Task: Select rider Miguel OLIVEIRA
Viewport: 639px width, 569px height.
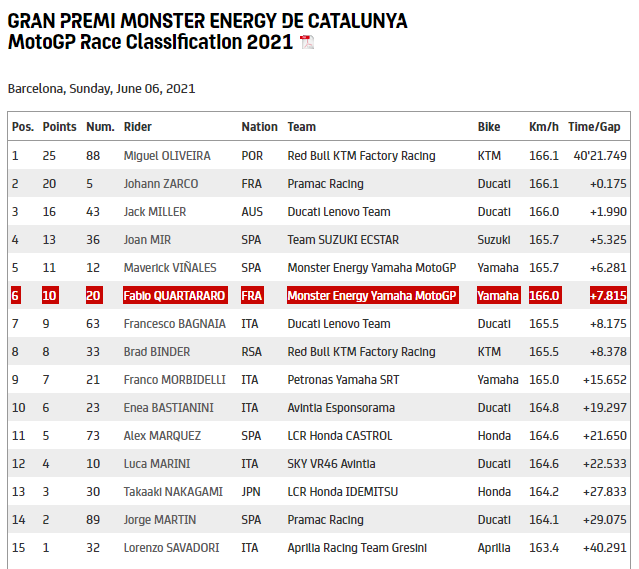Action: pos(167,156)
